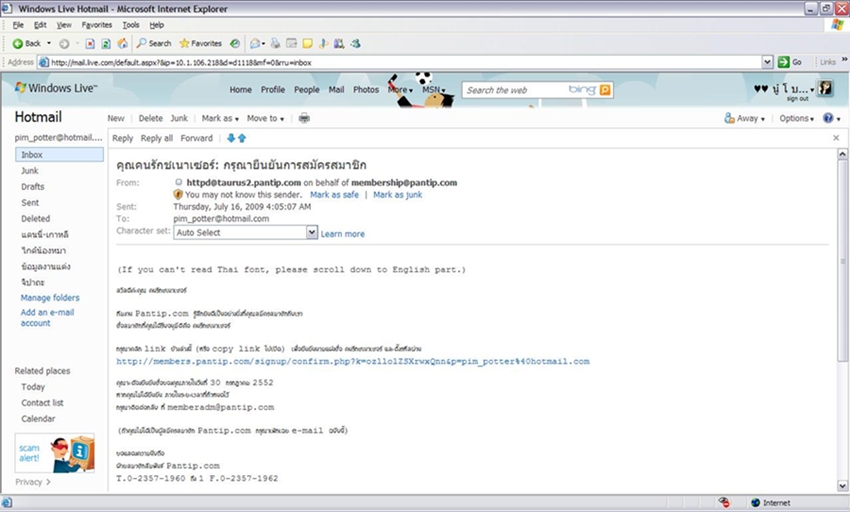Go to previous message up arrow
Screen dimensions: 850x512
click(242, 138)
